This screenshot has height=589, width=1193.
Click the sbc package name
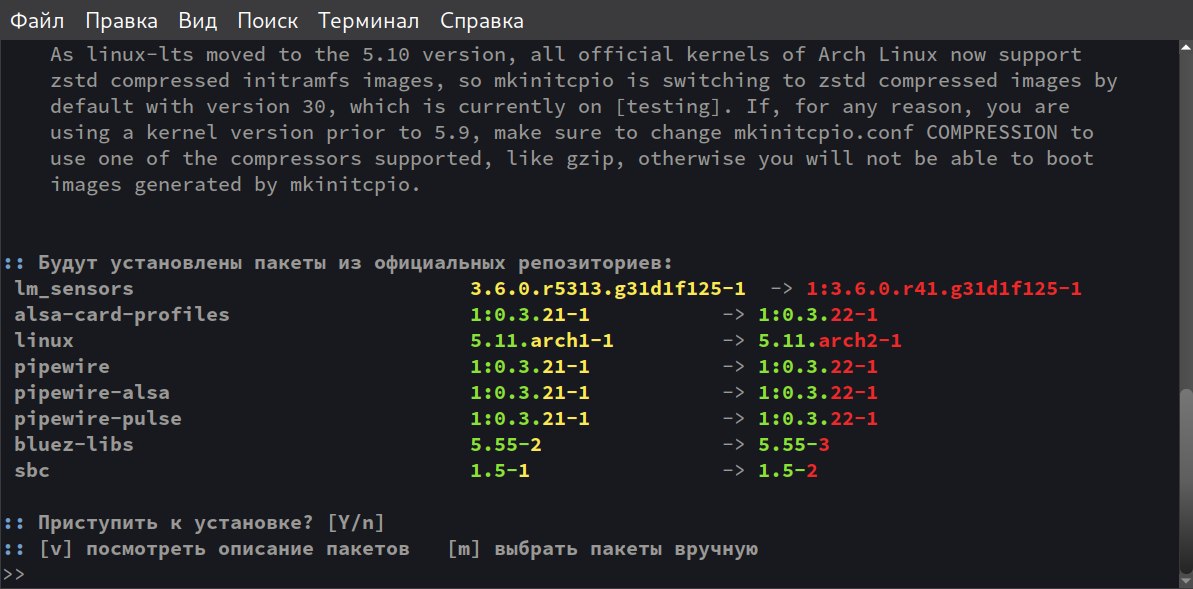pos(32,471)
